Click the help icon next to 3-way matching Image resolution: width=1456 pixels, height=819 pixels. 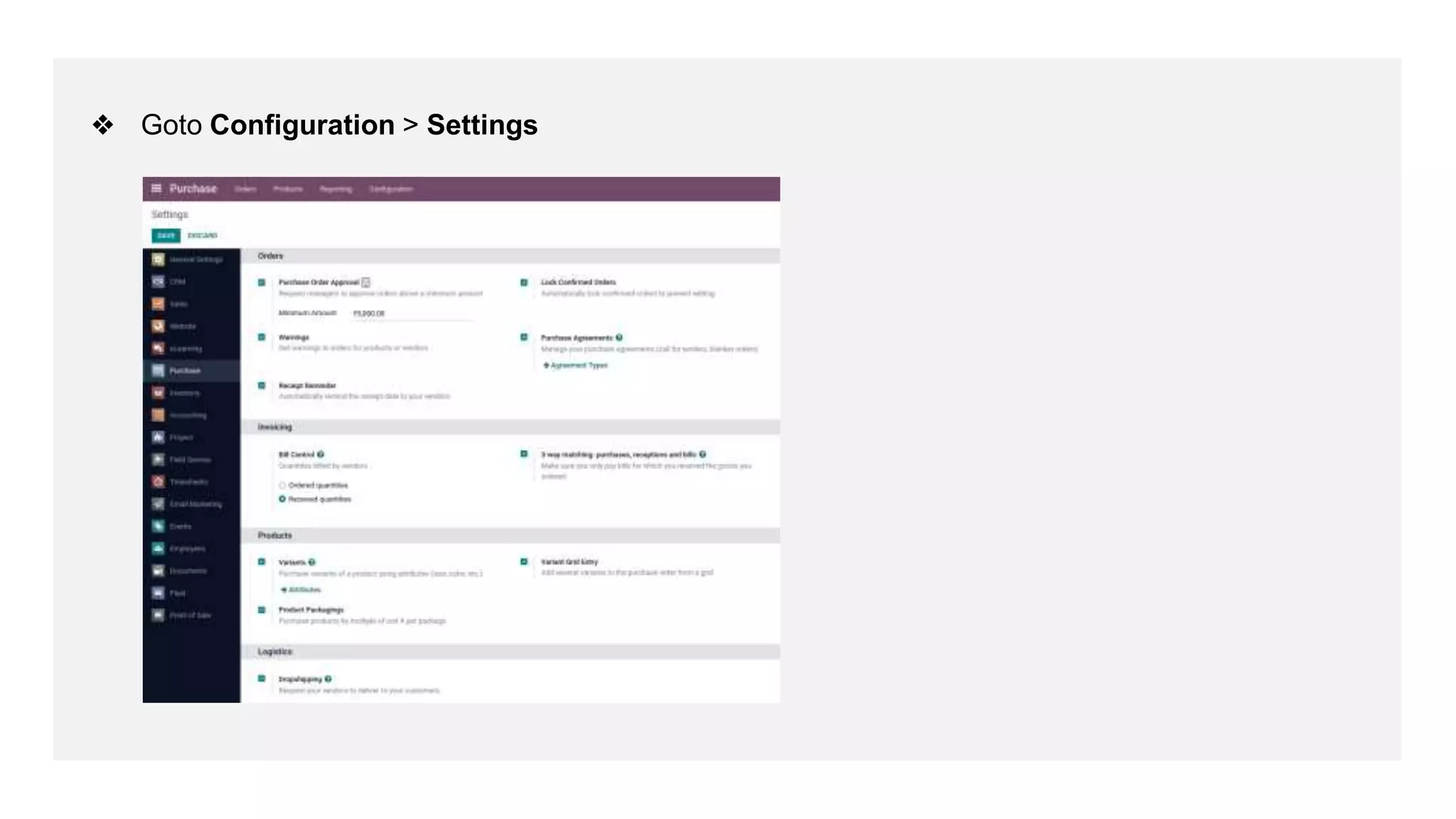tap(702, 454)
